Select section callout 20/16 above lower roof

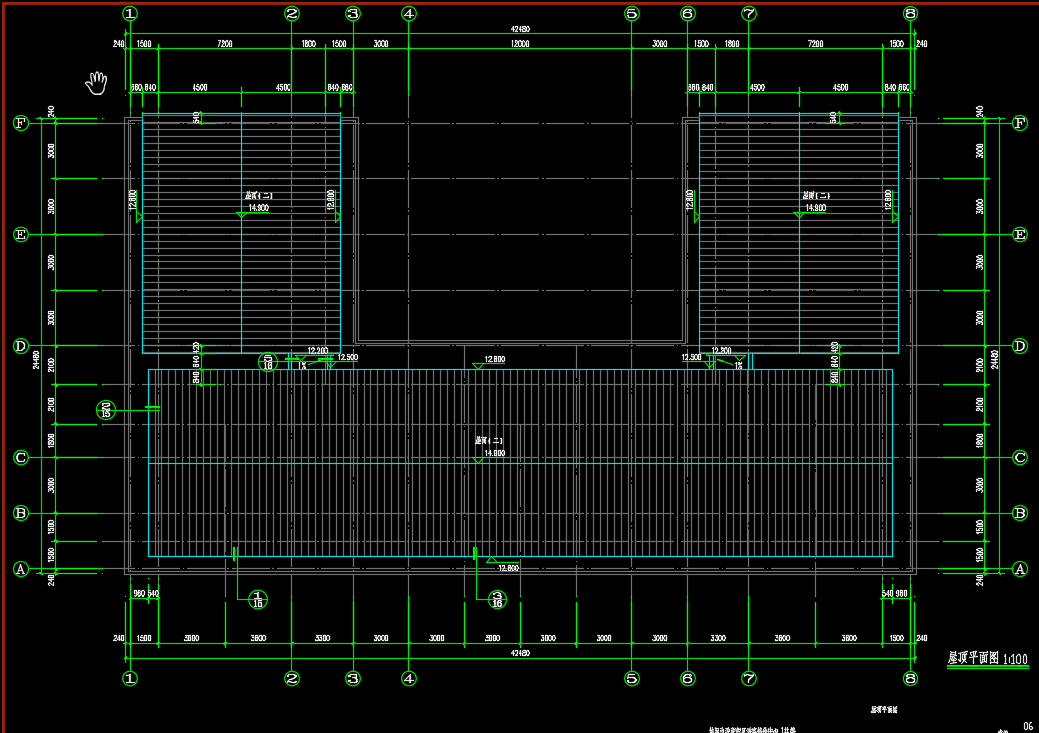[268, 362]
